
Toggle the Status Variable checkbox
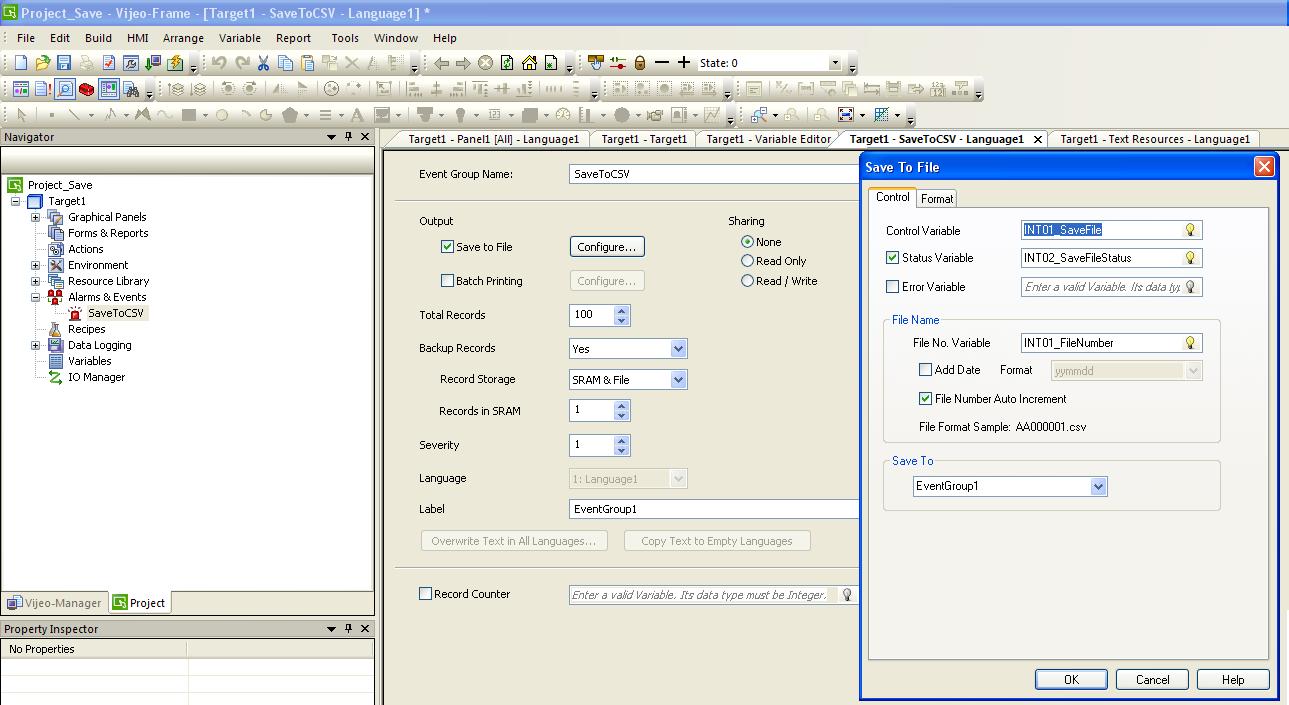click(892, 258)
